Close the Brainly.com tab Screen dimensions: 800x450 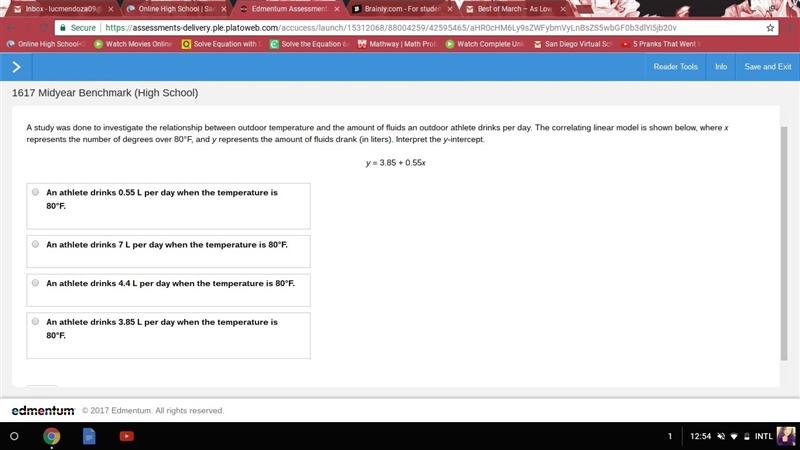tap(449, 9)
